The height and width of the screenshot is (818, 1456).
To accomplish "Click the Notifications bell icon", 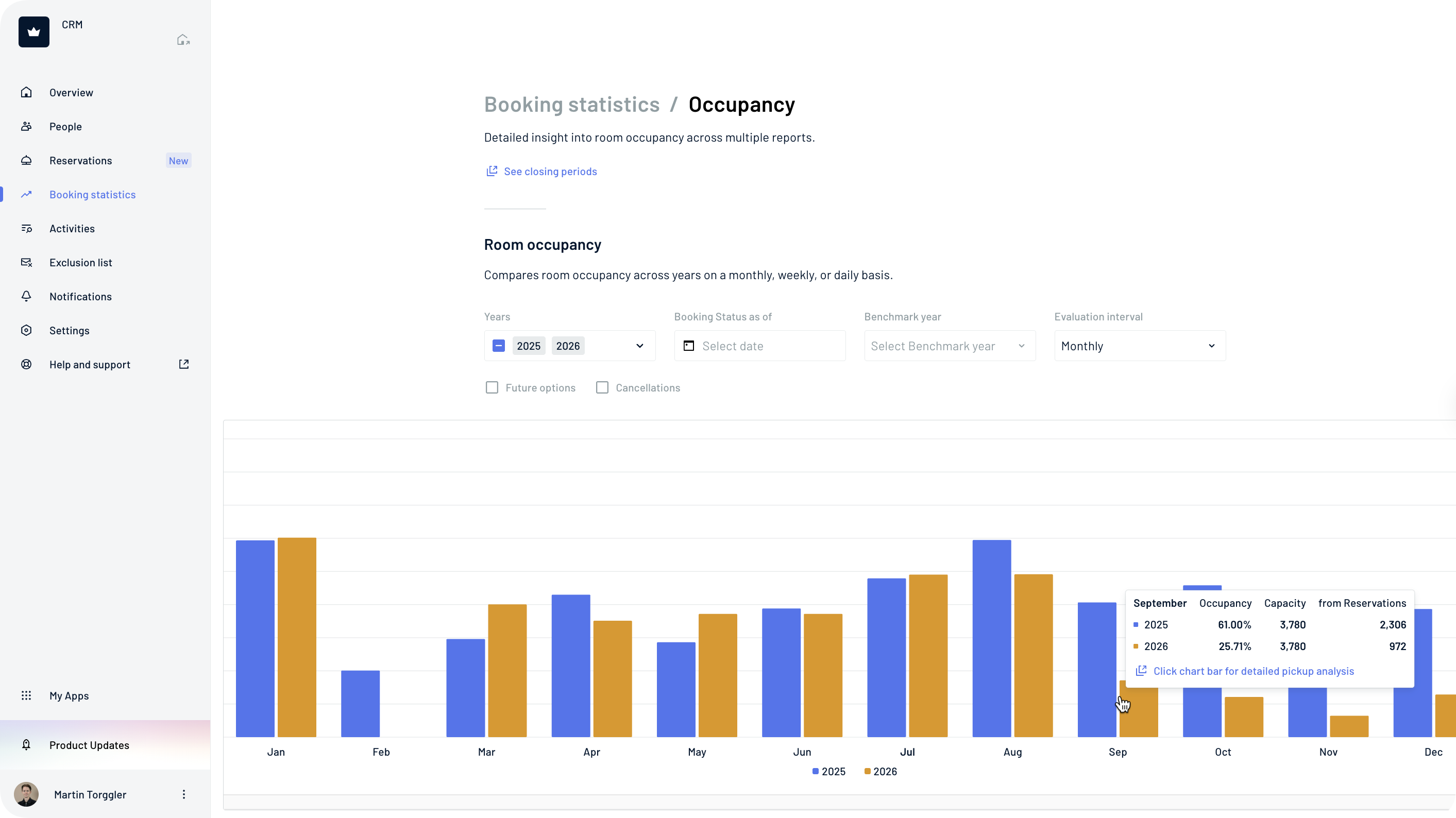I will pyautogui.click(x=26, y=296).
